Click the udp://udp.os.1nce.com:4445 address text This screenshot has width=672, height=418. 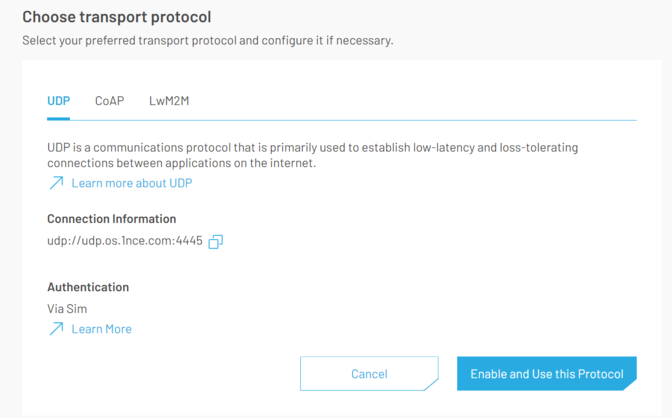(124, 241)
